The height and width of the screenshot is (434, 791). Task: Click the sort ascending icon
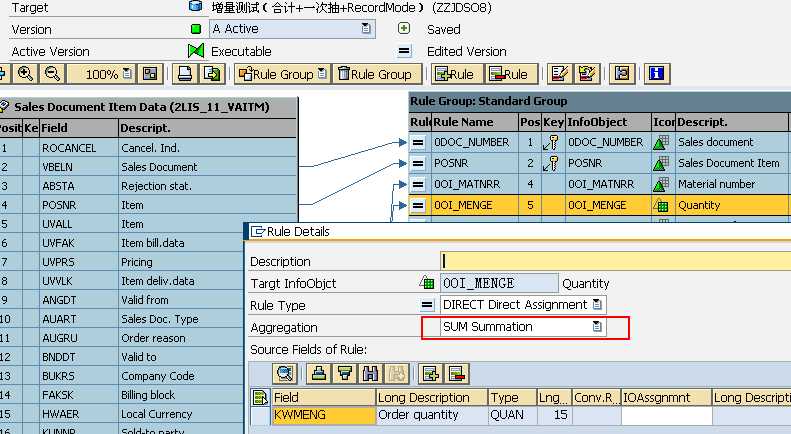pyautogui.click(x=318, y=374)
